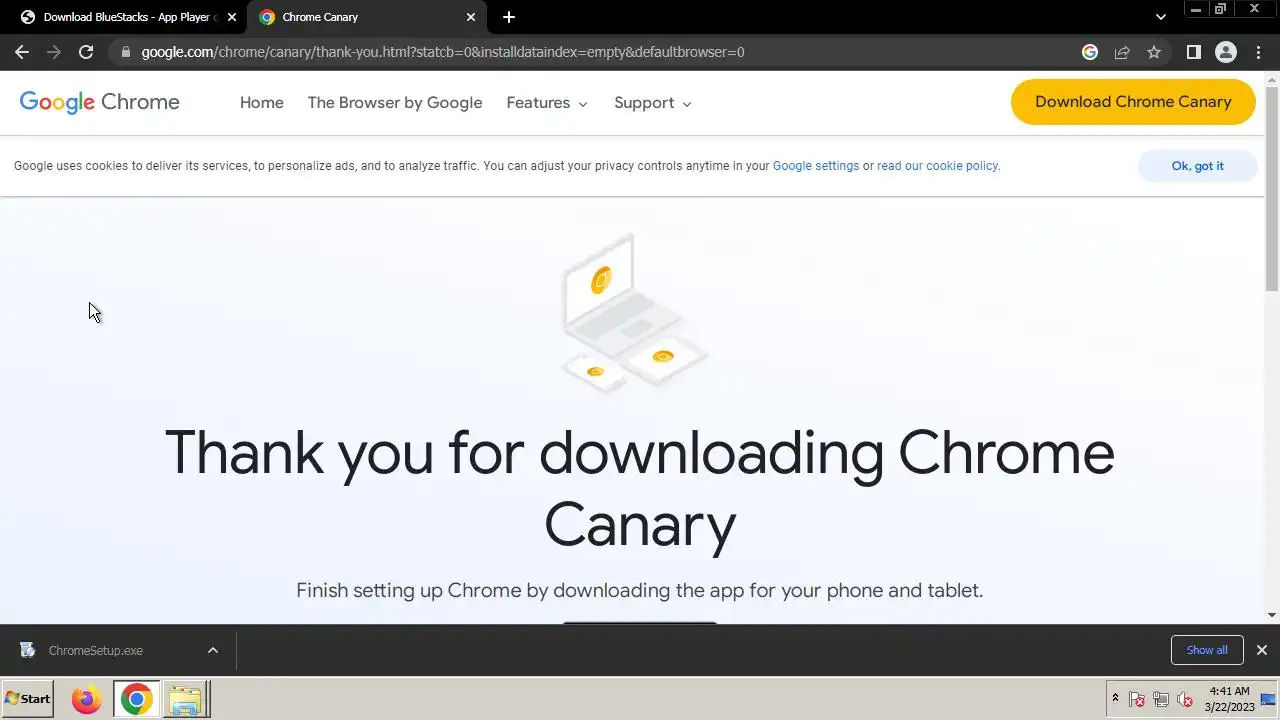The height and width of the screenshot is (720, 1280).
Task: Open the Home navigation link
Action: click(x=262, y=103)
